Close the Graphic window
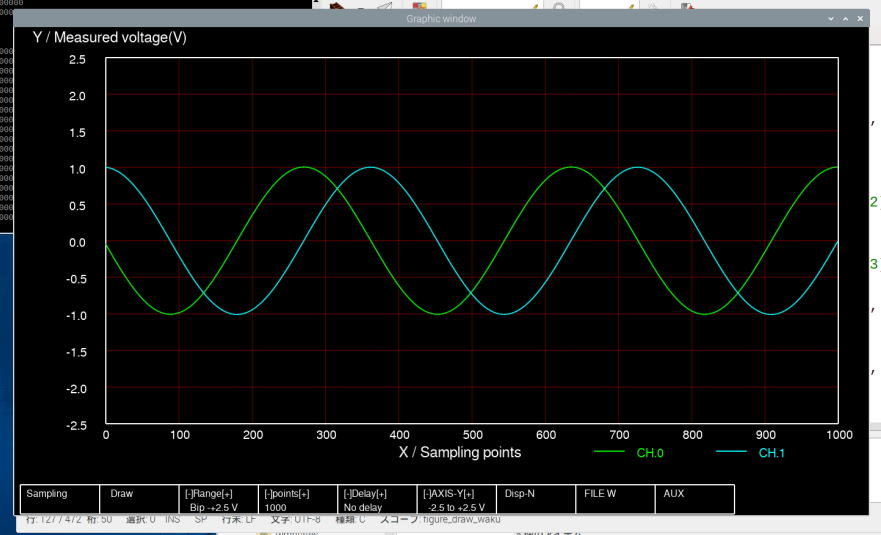This screenshot has width=881, height=535. point(860,19)
